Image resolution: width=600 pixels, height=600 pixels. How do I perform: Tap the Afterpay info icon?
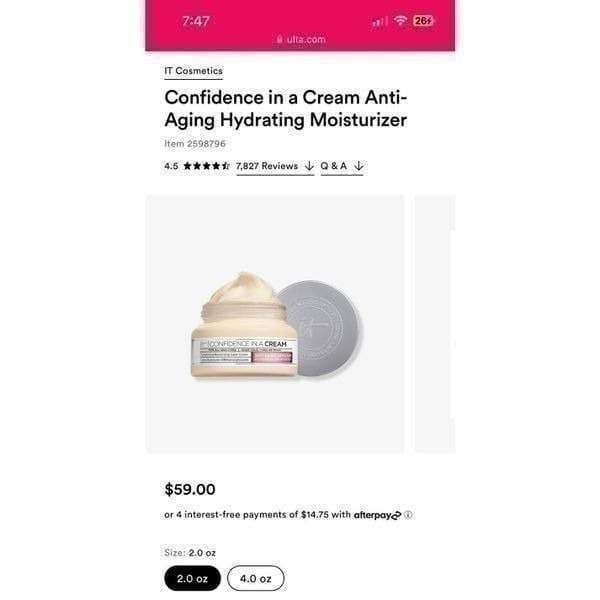click(x=408, y=515)
